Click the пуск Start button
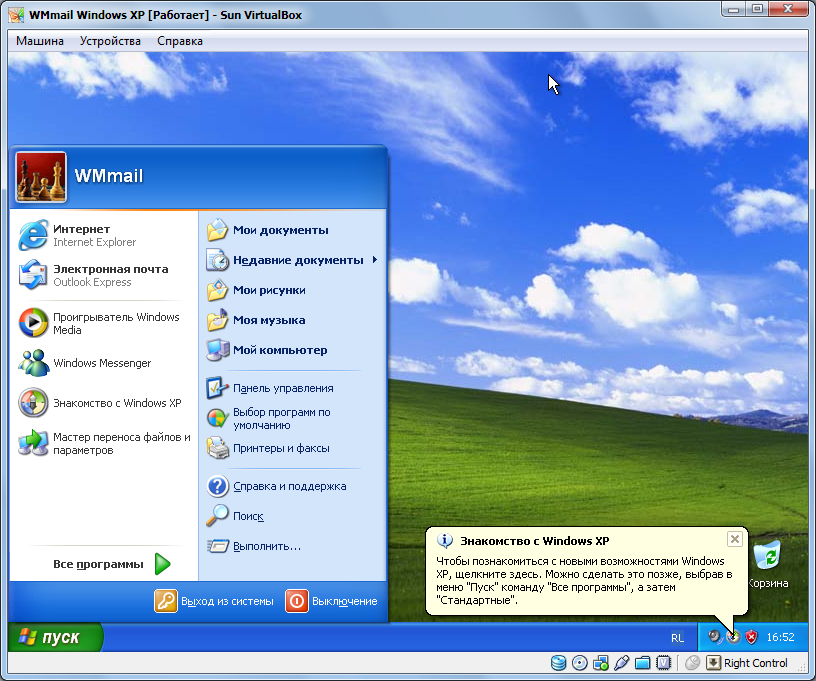816x681 pixels. coord(56,637)
